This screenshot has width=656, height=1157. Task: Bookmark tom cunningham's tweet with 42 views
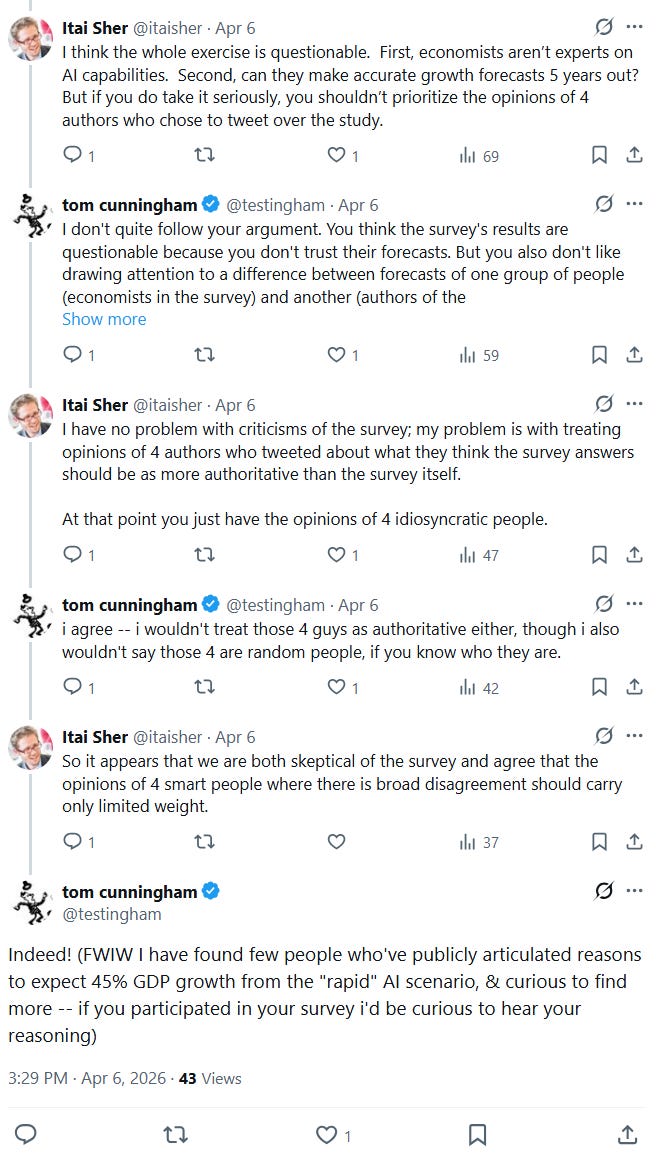pos(599,687)
